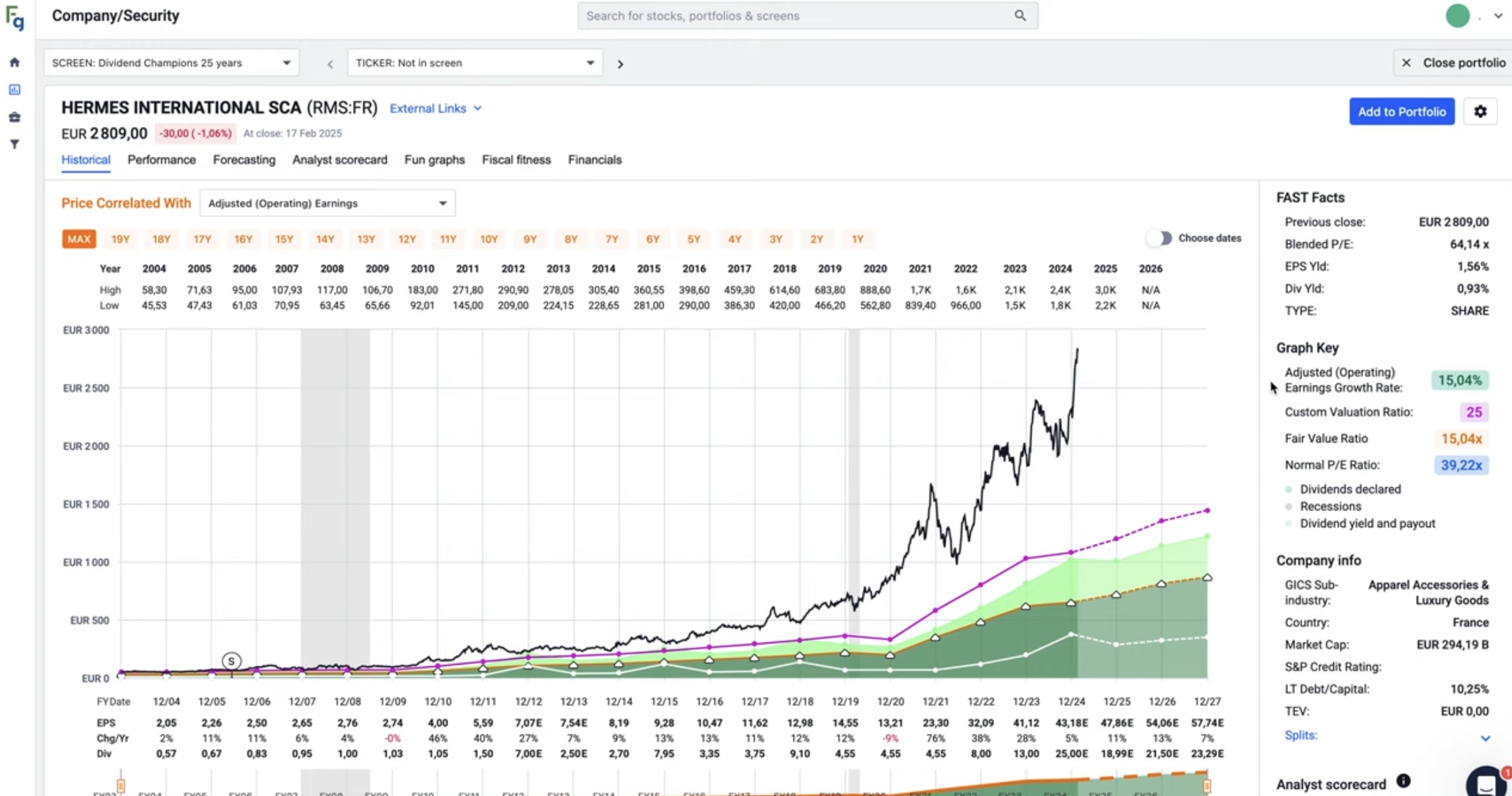Open Adjusted (Operating) Earnings dropdown

tap(328, 203)
